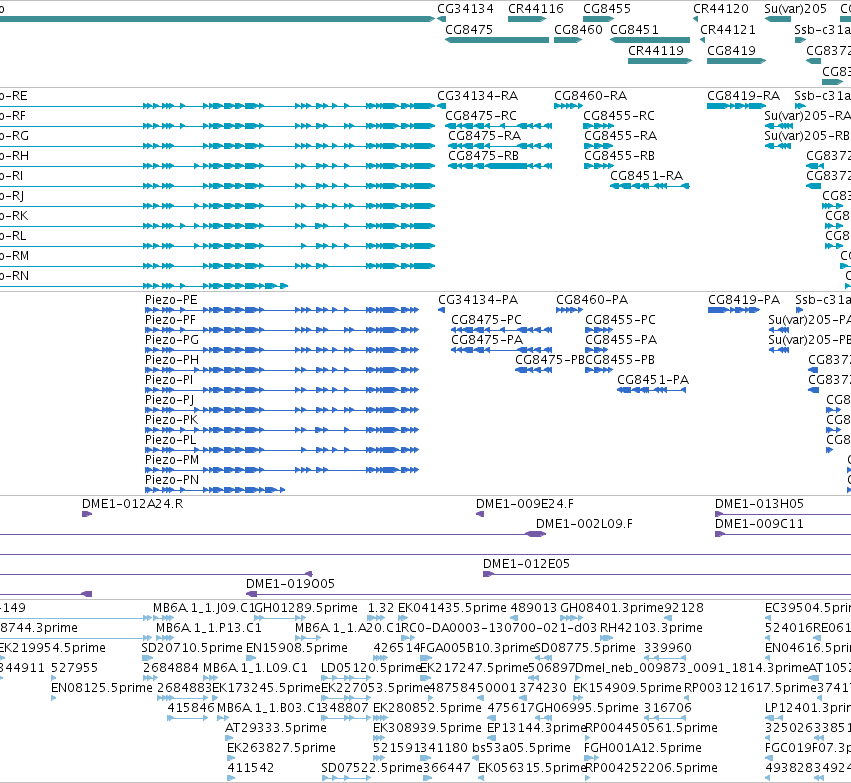Open EST label EK308939.5prime
Viewport: 851px width, 783px height.
[x=427, y=728]
